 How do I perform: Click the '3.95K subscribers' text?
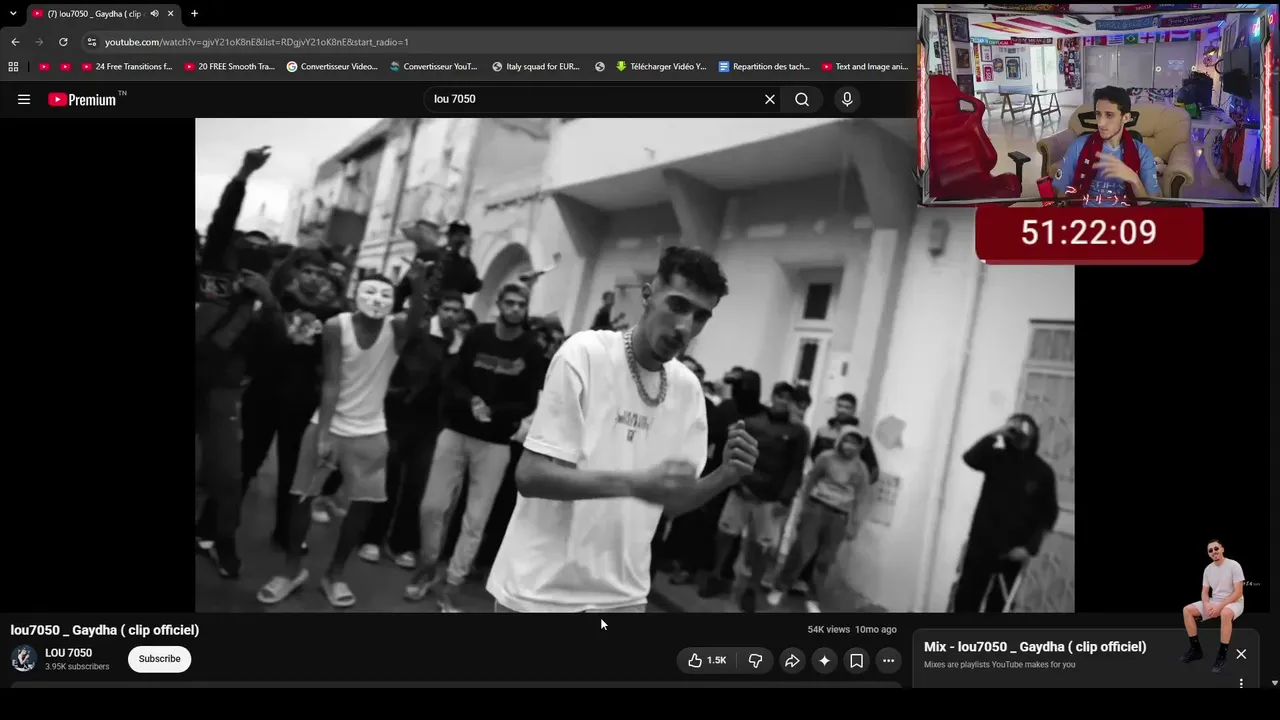(77, 667)
